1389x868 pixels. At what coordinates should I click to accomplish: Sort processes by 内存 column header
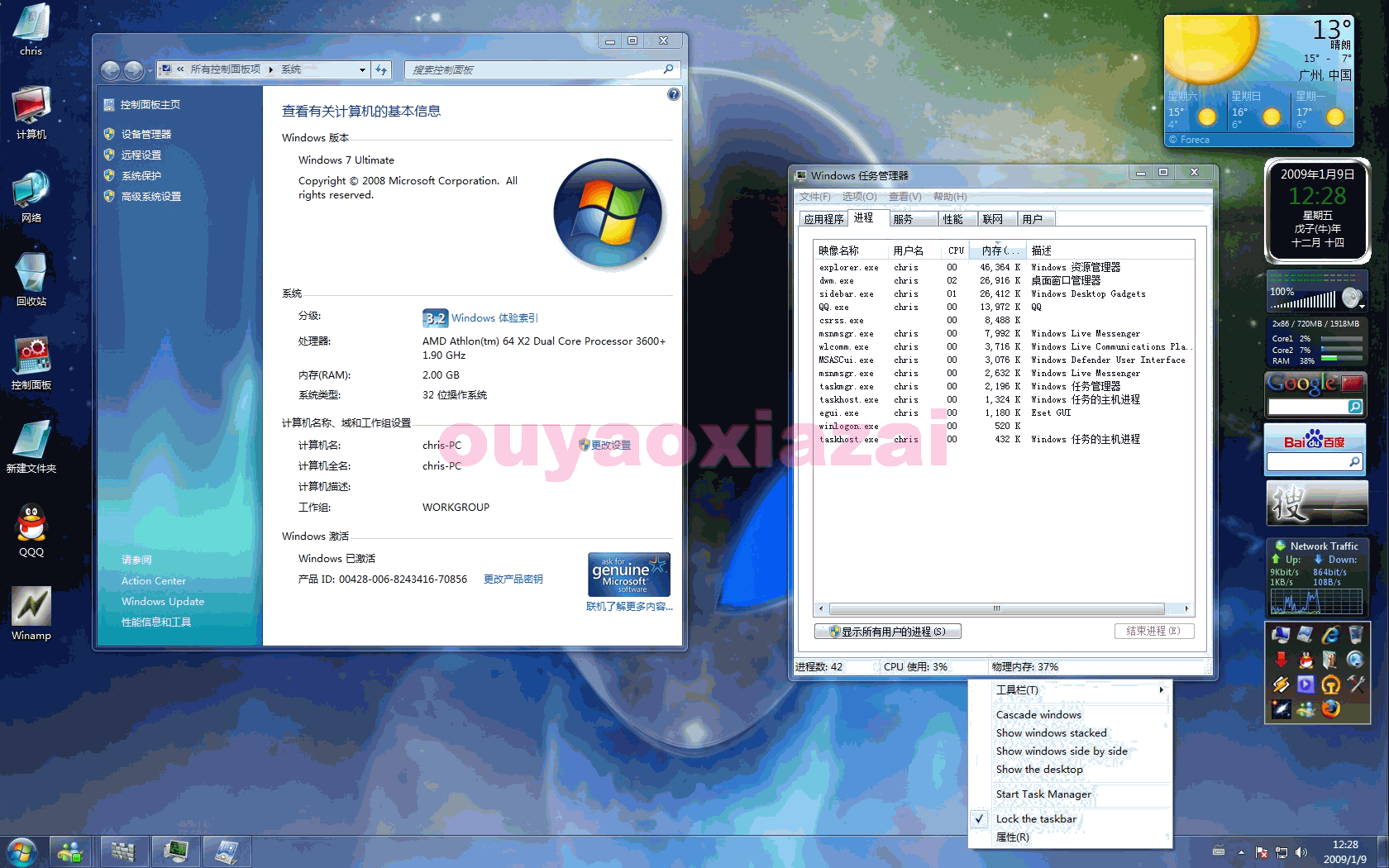coord(999,250)
